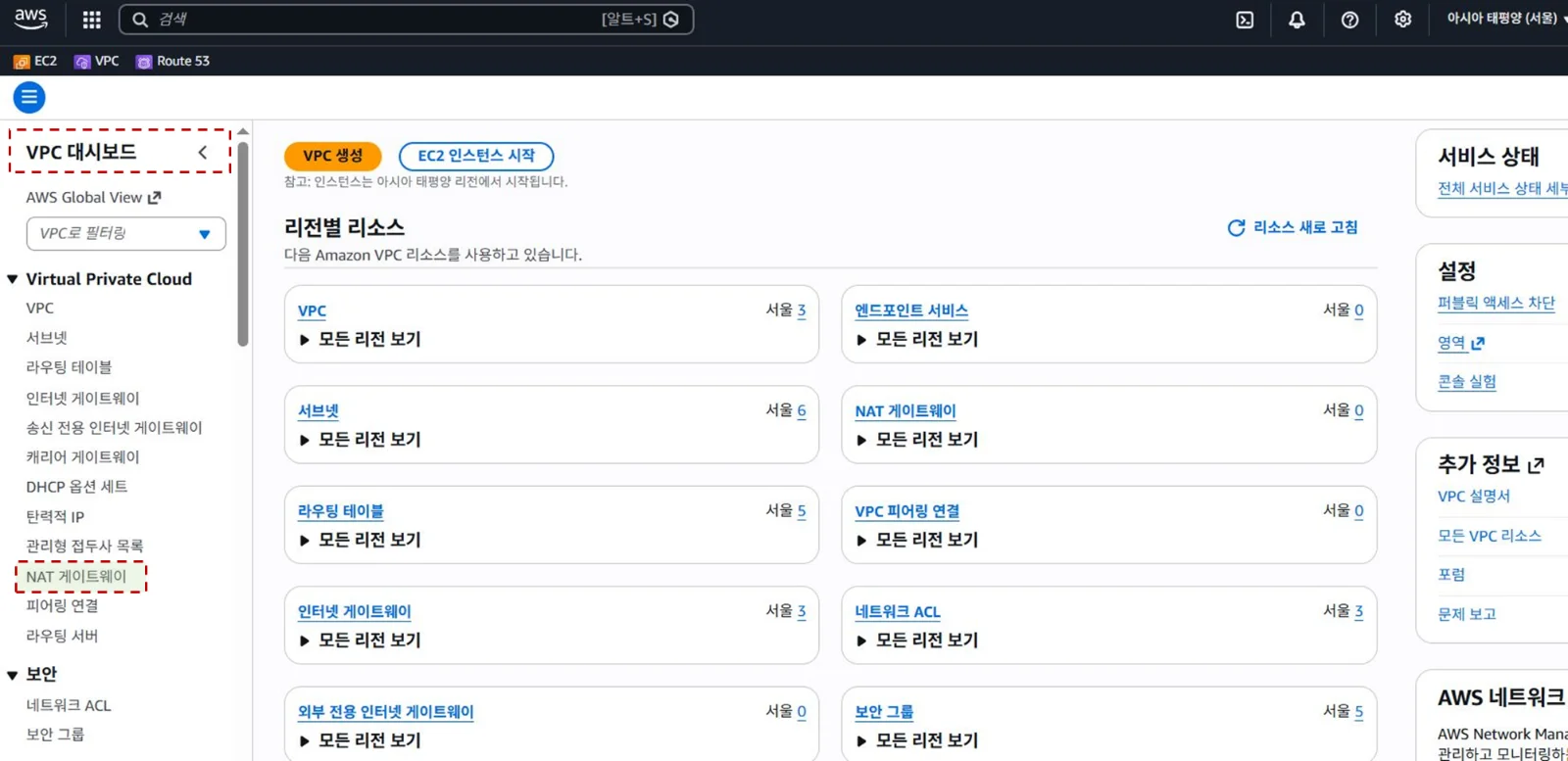Image resolution: width=1568 pixels, height=761 pixels.
Task: Open the VPC 설명서 link
Action: pos(1474,496)
